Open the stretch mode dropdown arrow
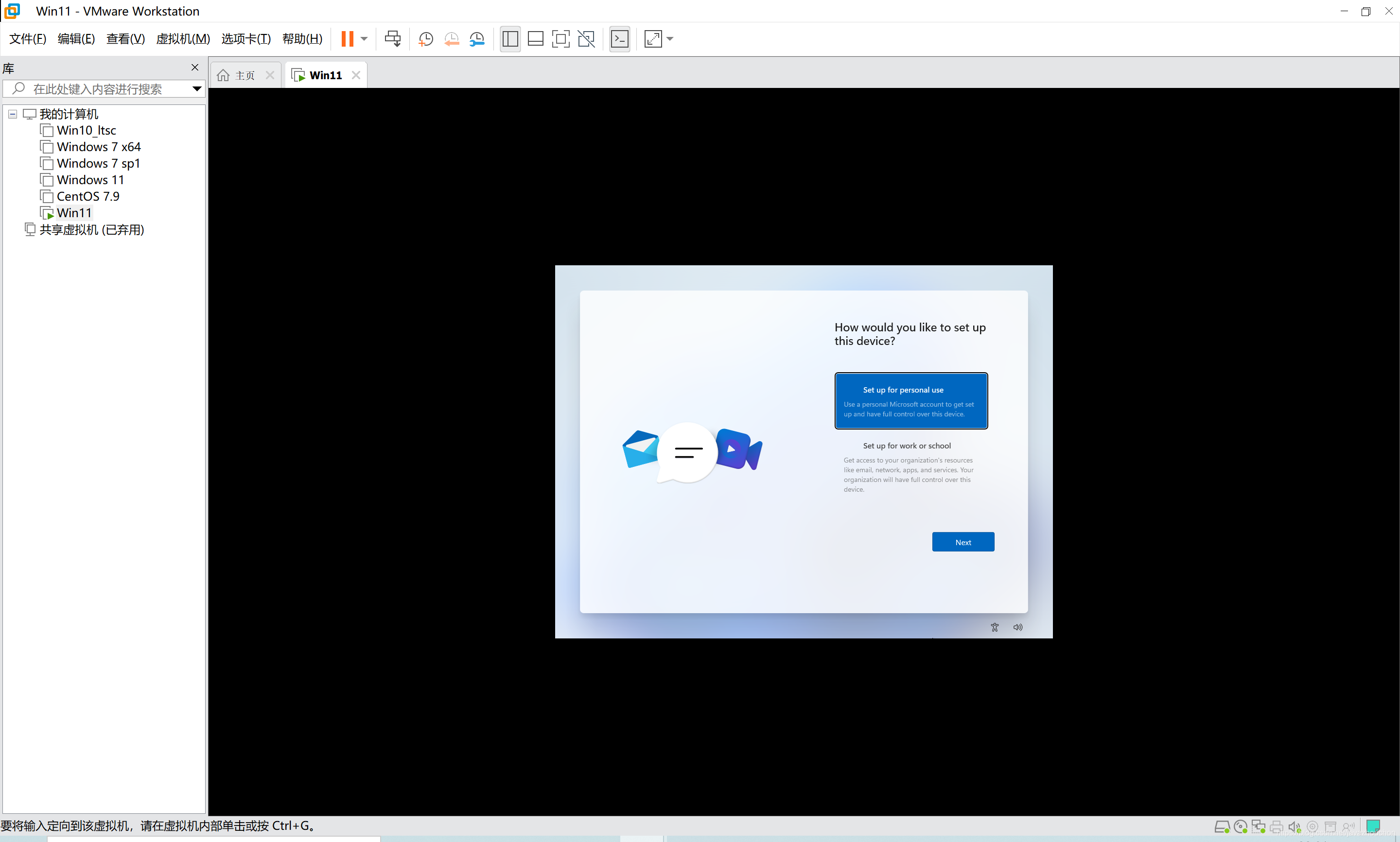This screenshot has height=842, width=1400. (670, 38)
